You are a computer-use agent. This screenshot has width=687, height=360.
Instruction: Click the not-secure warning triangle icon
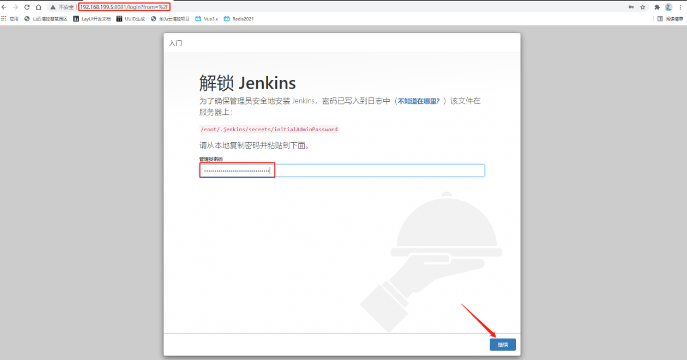[x=53, y=7]
